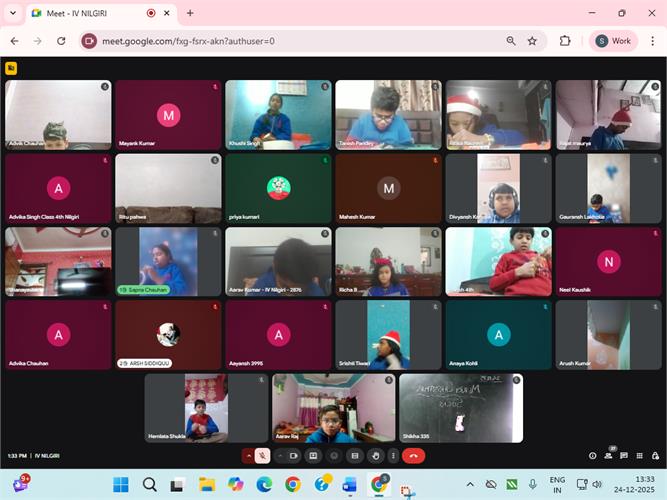Open the in-call chat panel

pyautogui.click(x=625, y=456)
